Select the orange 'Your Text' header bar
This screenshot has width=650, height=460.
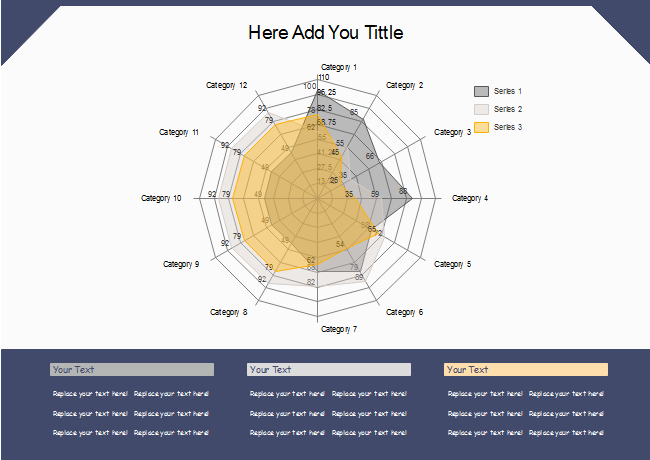click(526, 369)
